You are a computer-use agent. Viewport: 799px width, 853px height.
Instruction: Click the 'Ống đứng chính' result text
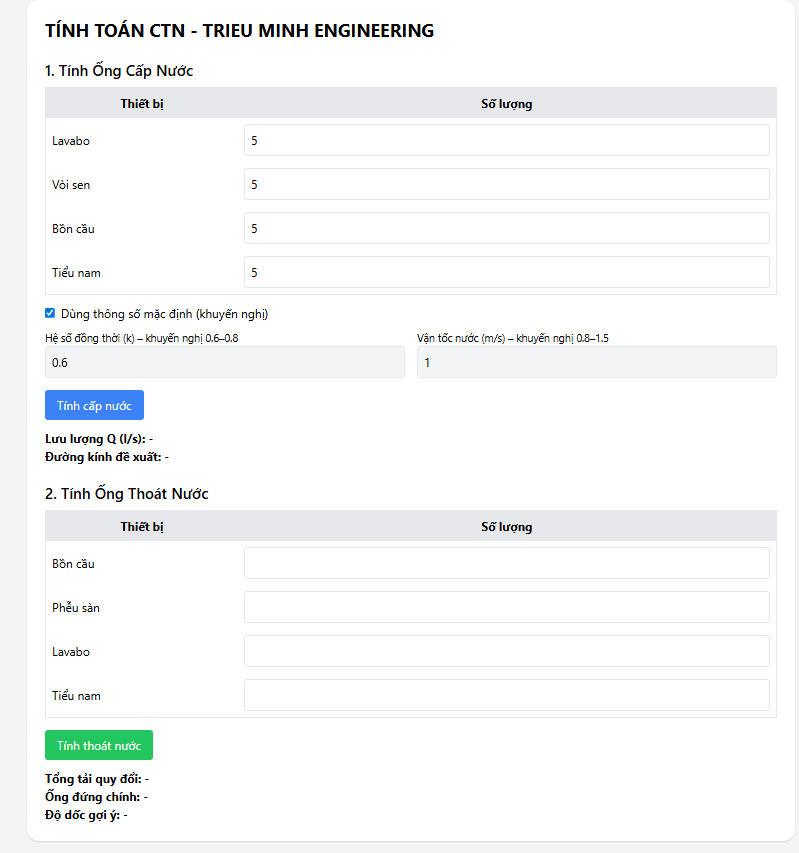[96, 797]
